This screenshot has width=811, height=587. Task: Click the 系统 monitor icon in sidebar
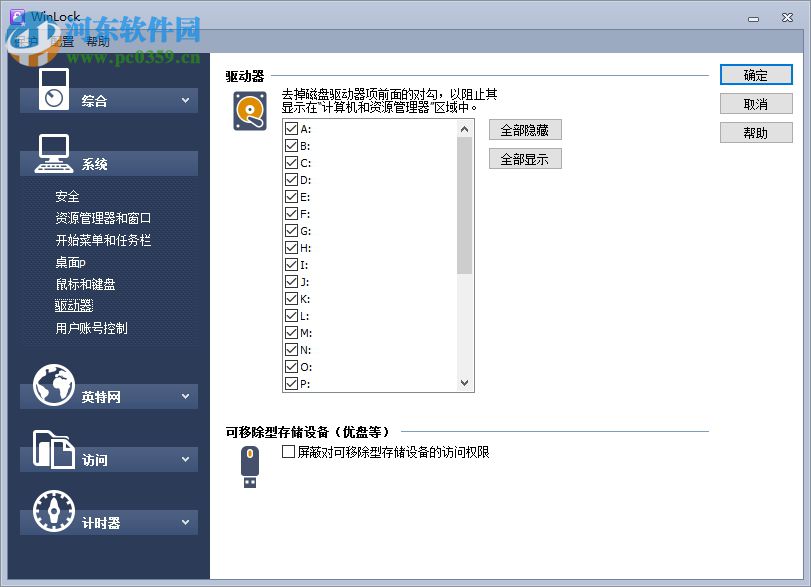[52, 150]
